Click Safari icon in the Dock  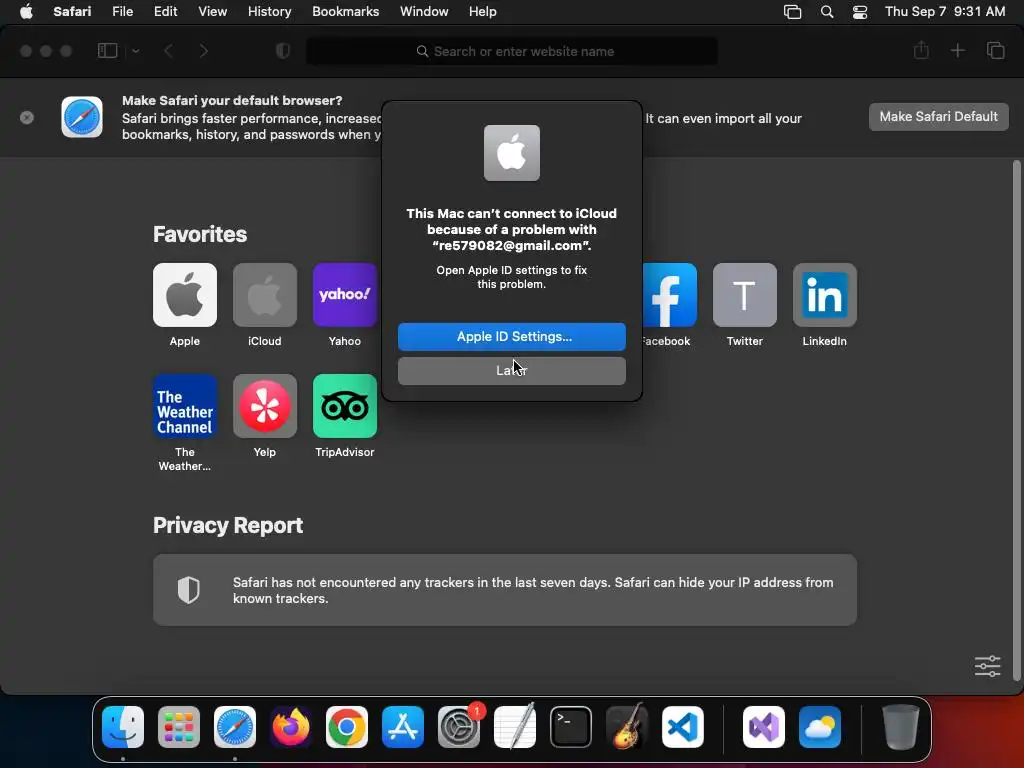coord(235,727)
